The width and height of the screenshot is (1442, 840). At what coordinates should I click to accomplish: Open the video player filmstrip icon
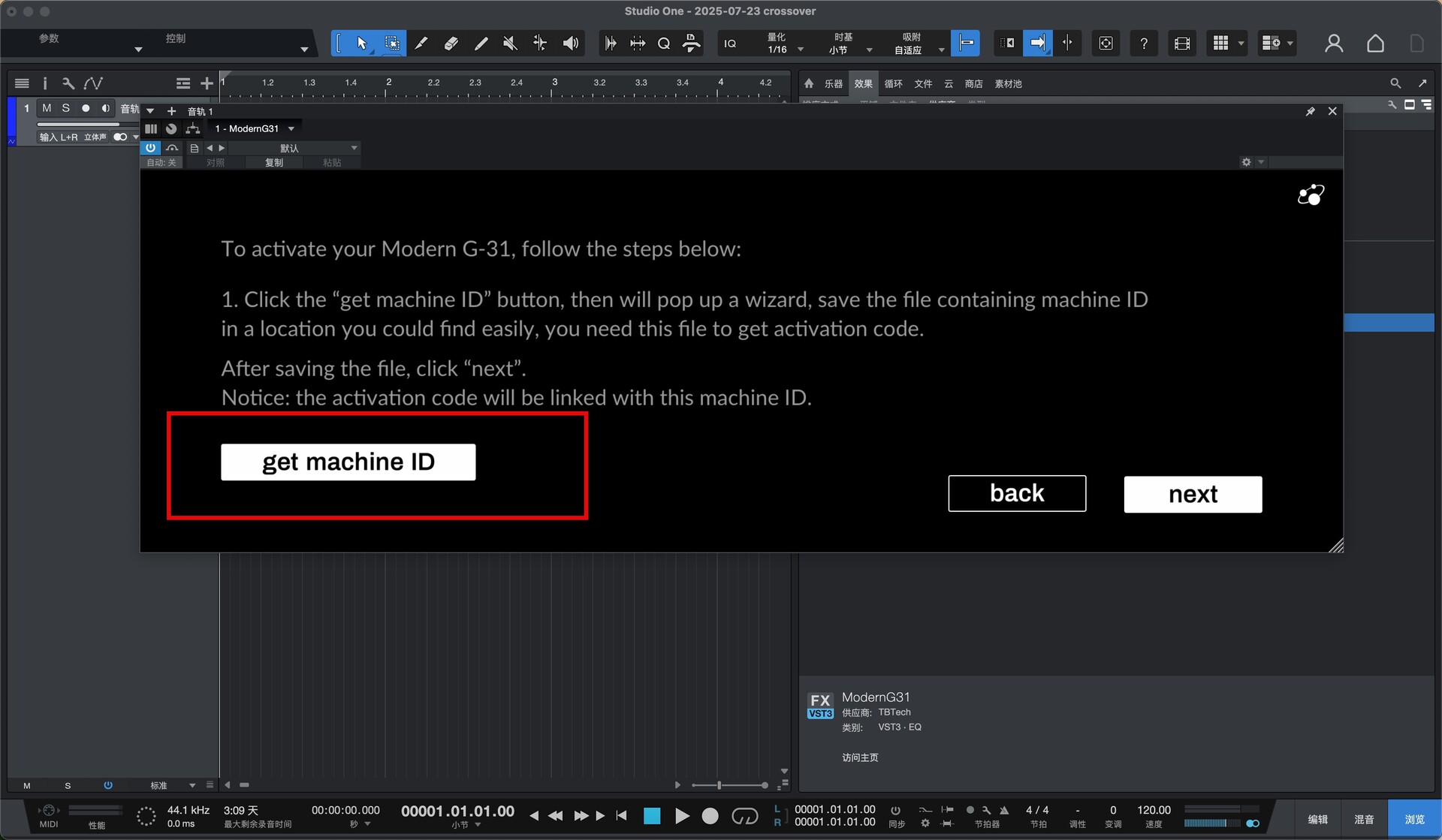[x=1181, y=44]
